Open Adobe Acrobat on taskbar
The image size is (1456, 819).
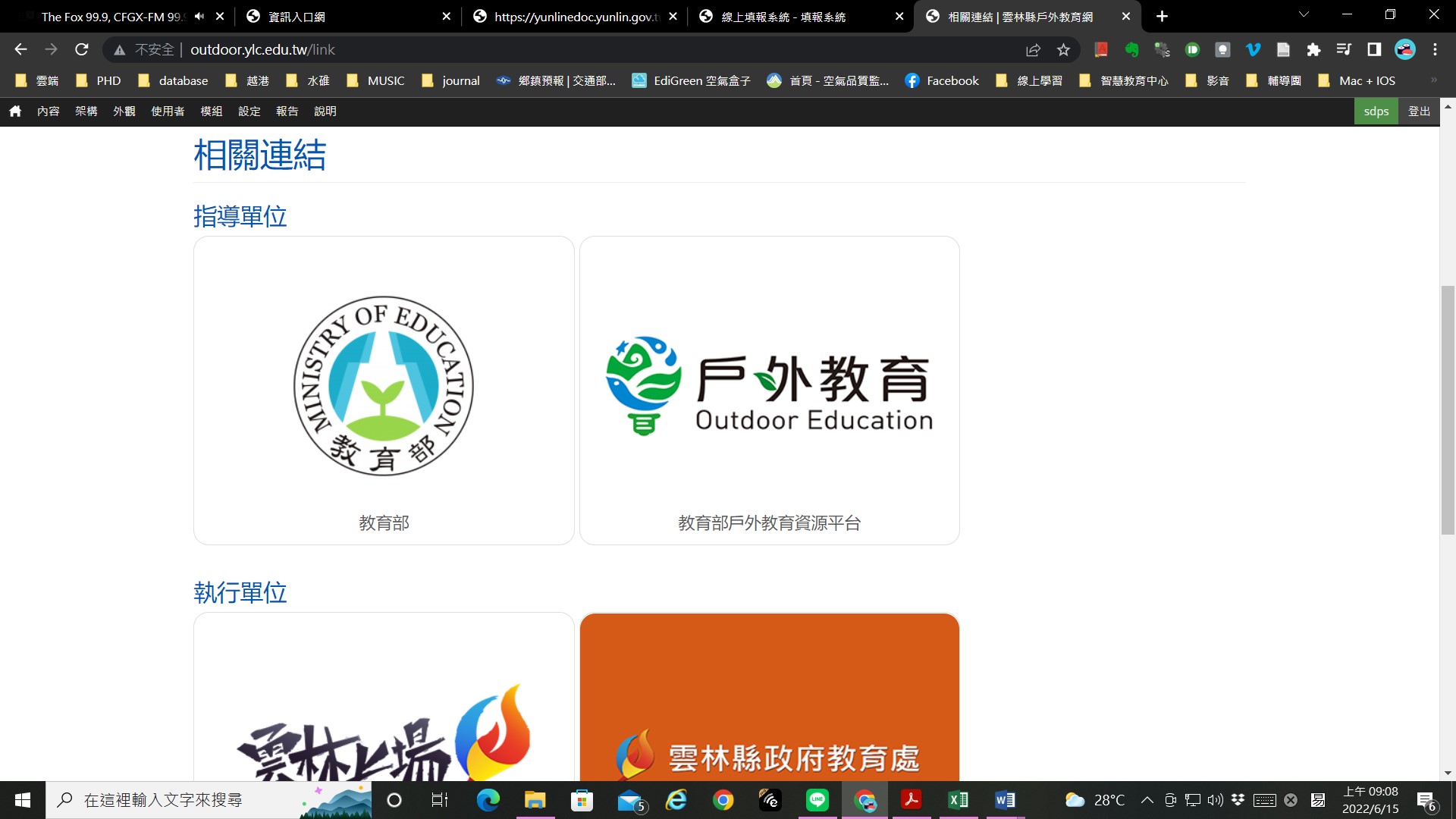[911, 800]
